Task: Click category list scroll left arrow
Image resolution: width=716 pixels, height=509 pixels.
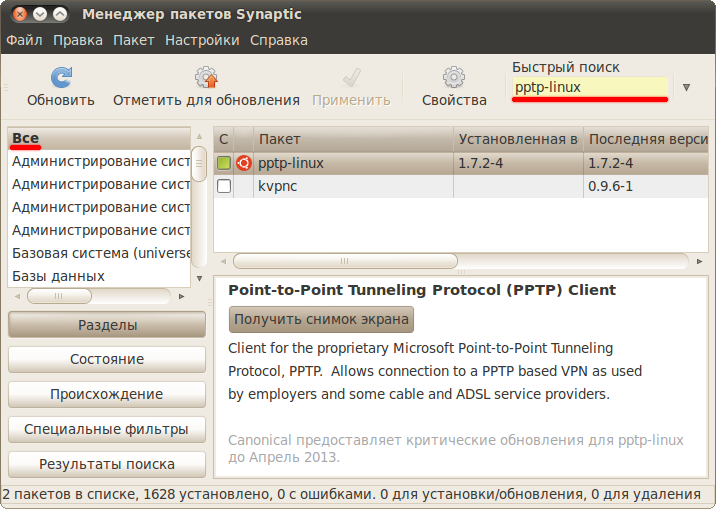Action: 17,296
